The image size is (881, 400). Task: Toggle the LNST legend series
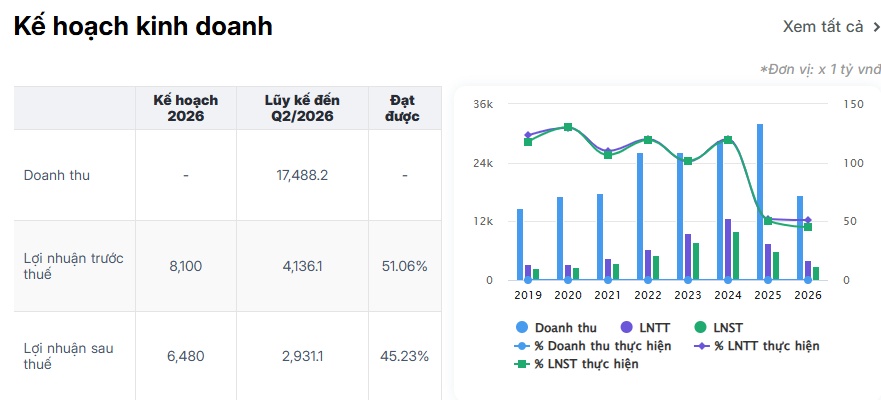[x=718, y=328]
